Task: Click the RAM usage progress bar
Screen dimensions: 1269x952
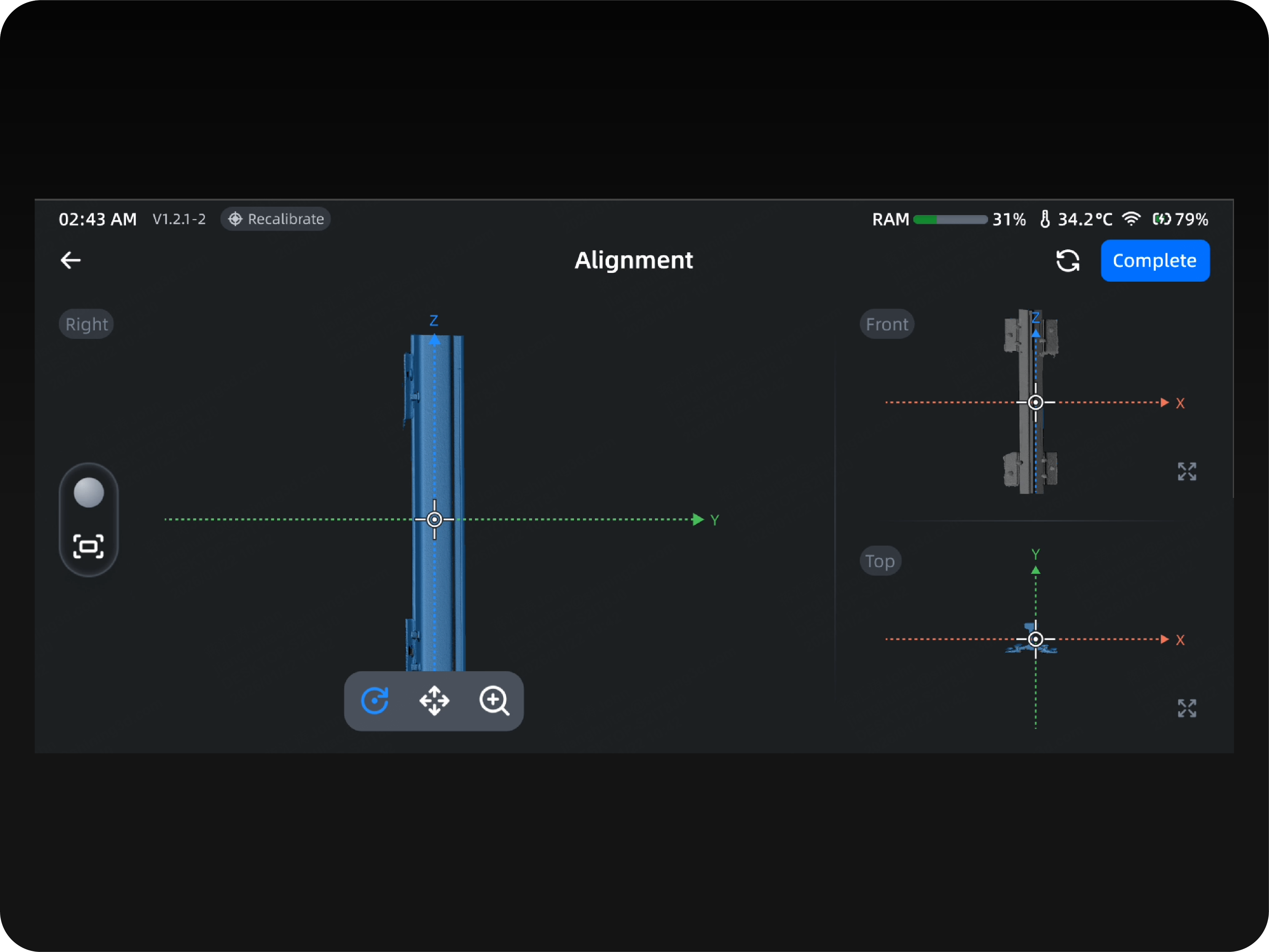Action: (x=950, y=219)
